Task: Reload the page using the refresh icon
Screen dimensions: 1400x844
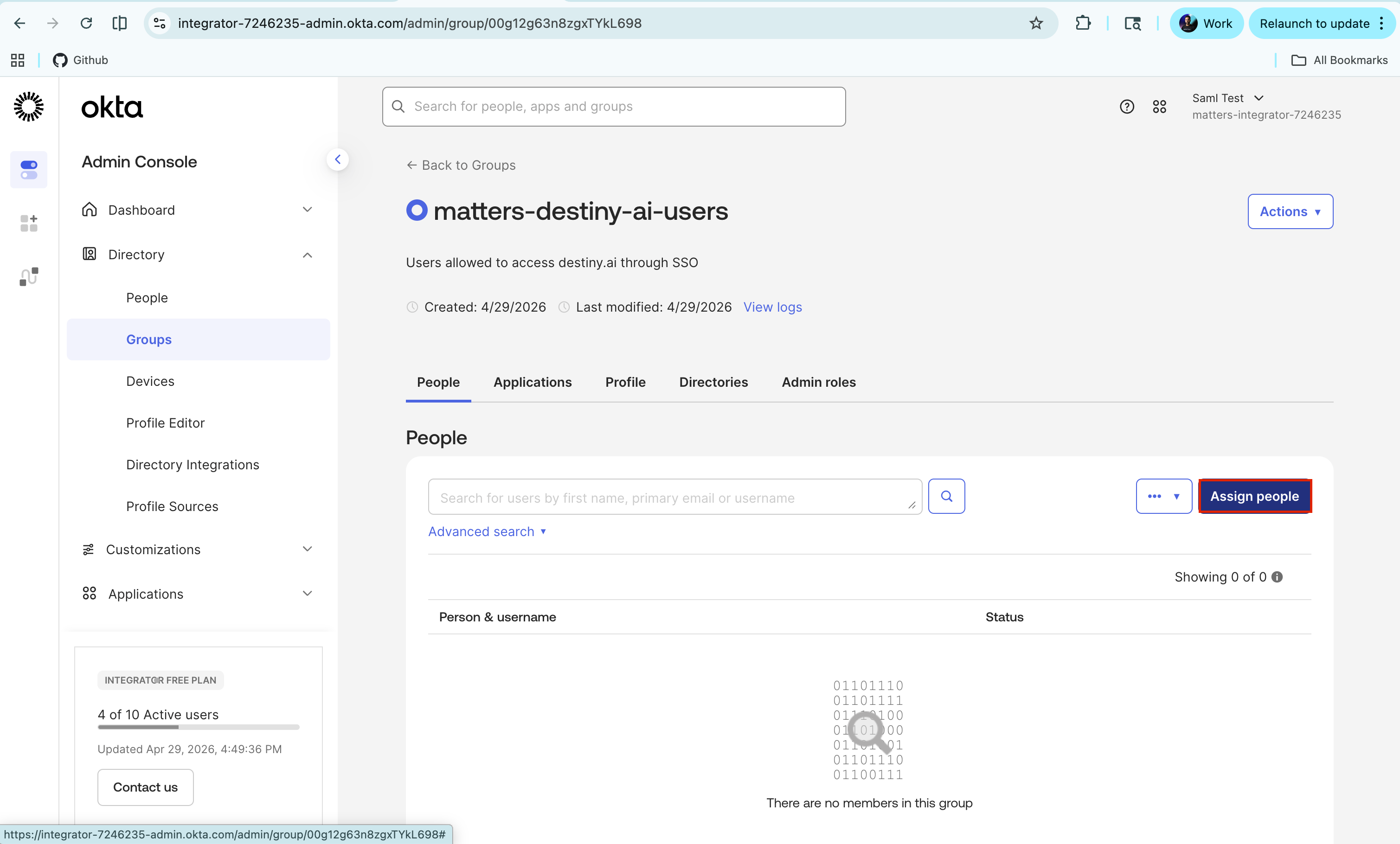Action: [86, 23]
